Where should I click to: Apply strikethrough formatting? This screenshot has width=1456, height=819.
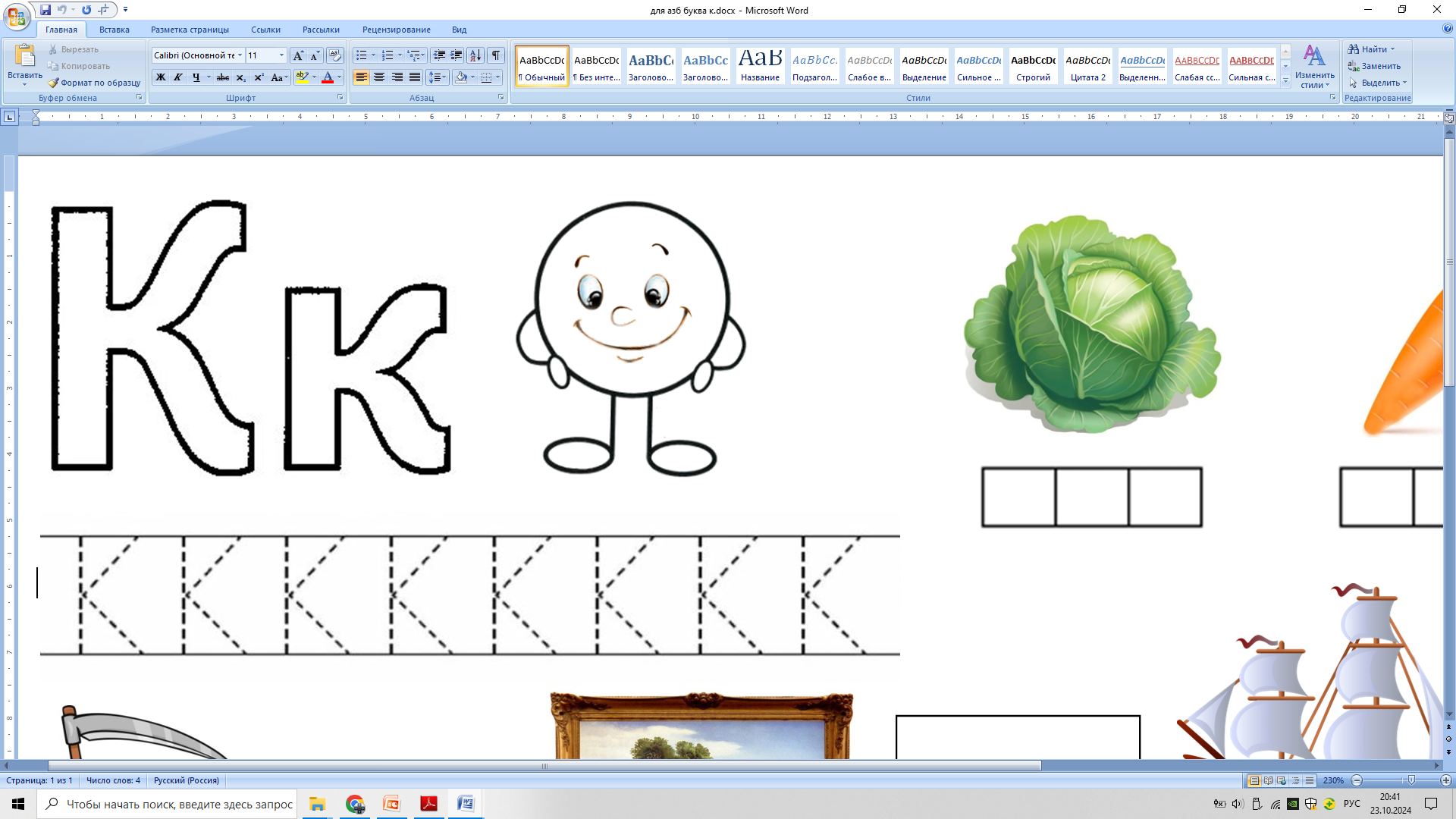(223, 77)
